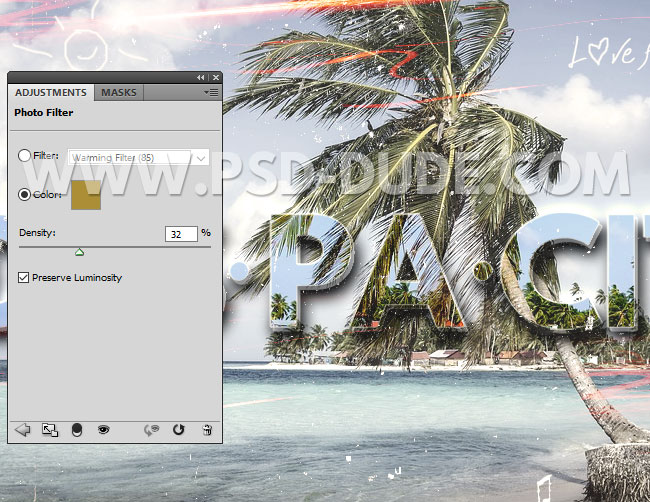Open the Warming Filter (85) dropdown
Screen dimensions: 650x502
point(138,158)
